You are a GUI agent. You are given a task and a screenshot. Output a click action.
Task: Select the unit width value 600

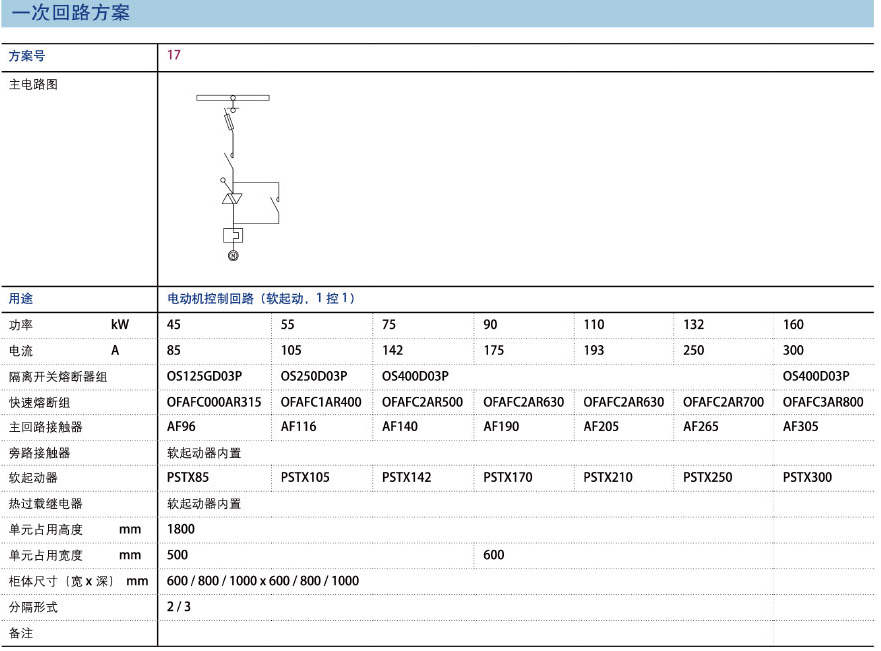494,555
